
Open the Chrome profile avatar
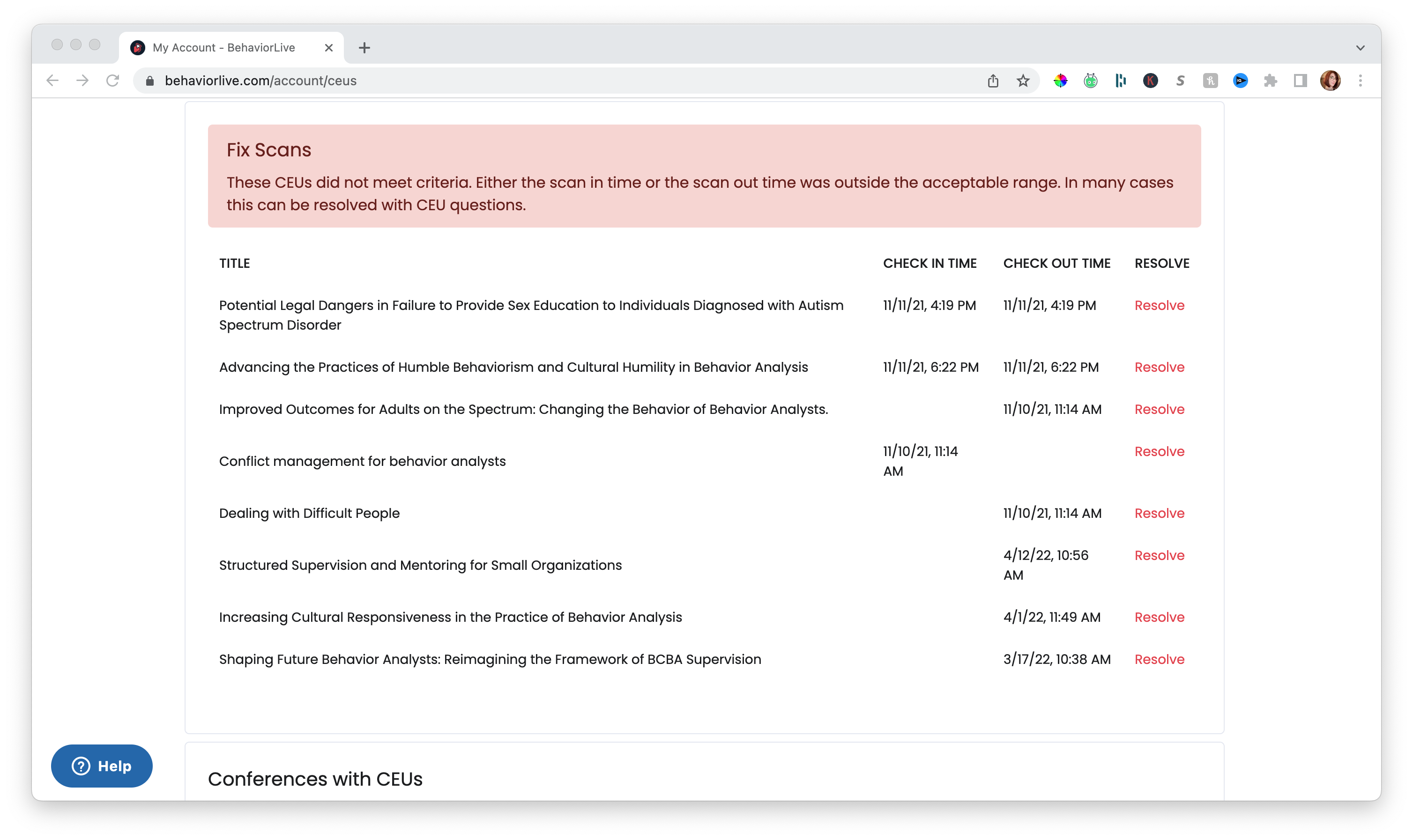(x=1331, y=81)
